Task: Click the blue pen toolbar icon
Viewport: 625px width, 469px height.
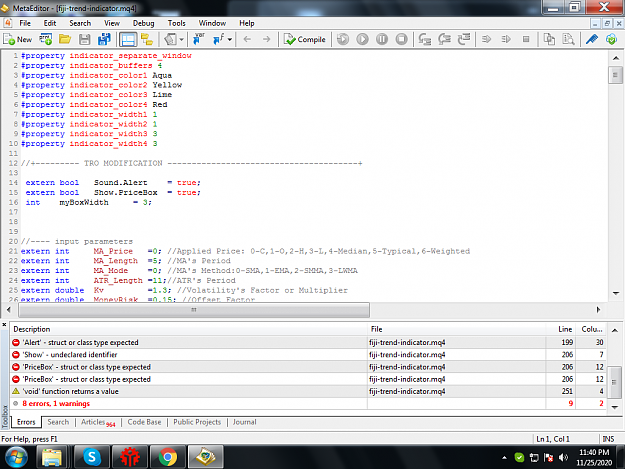Action: (x=592, y=39)
